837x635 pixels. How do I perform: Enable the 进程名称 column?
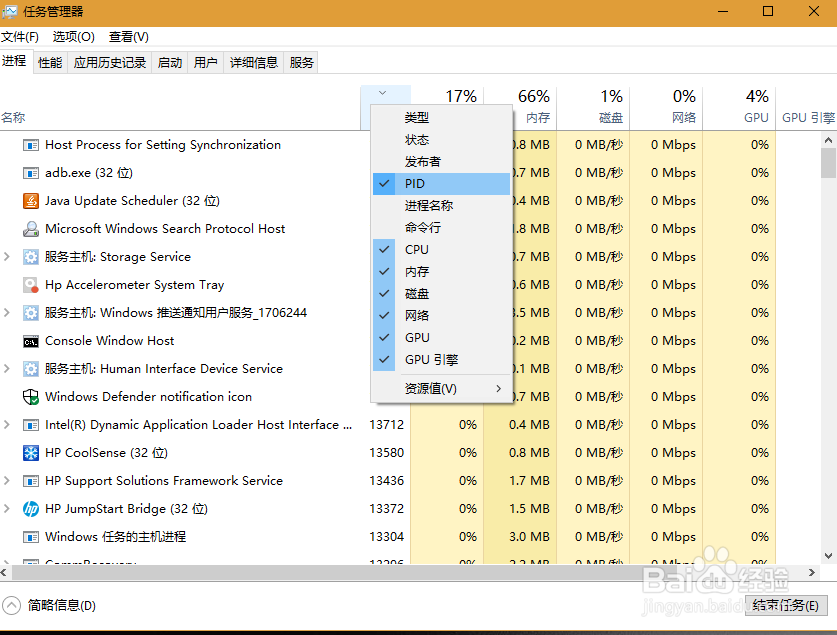point(441,205)
